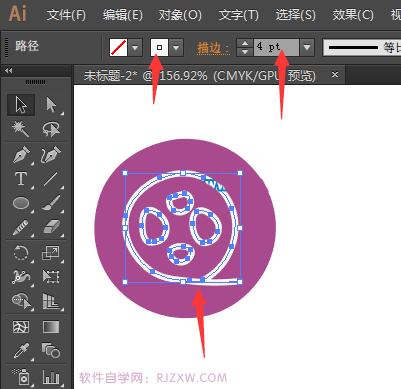Select the Free Transform tool

pyautogui.click(x=51, y=277)
